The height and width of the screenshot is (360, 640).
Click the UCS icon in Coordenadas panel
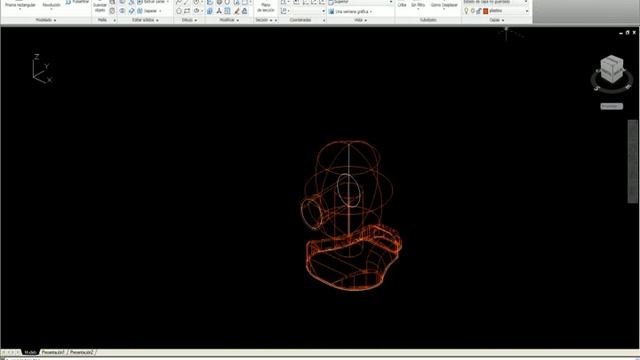tap(284, 11)
